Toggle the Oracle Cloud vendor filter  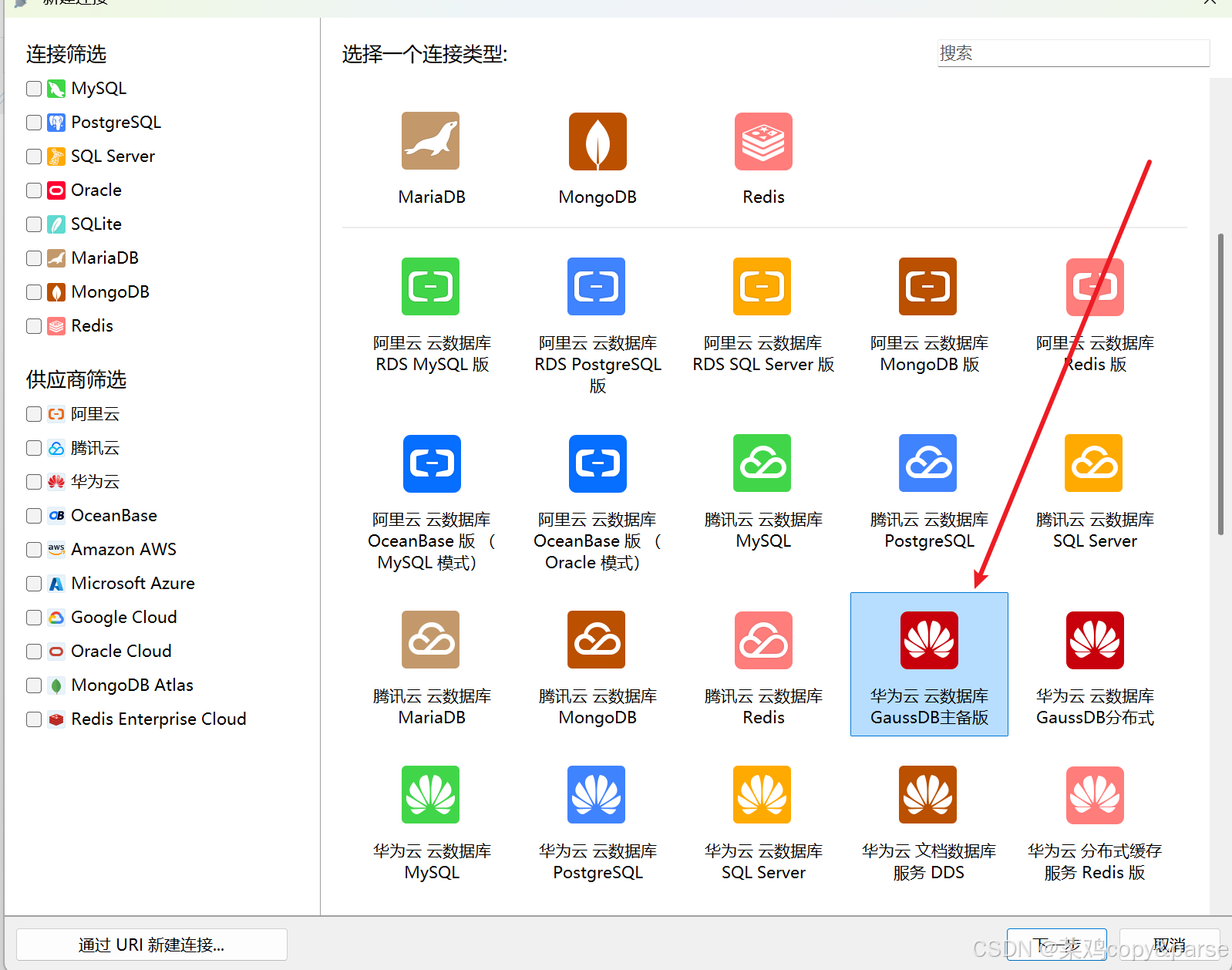(x=34, y=652)
